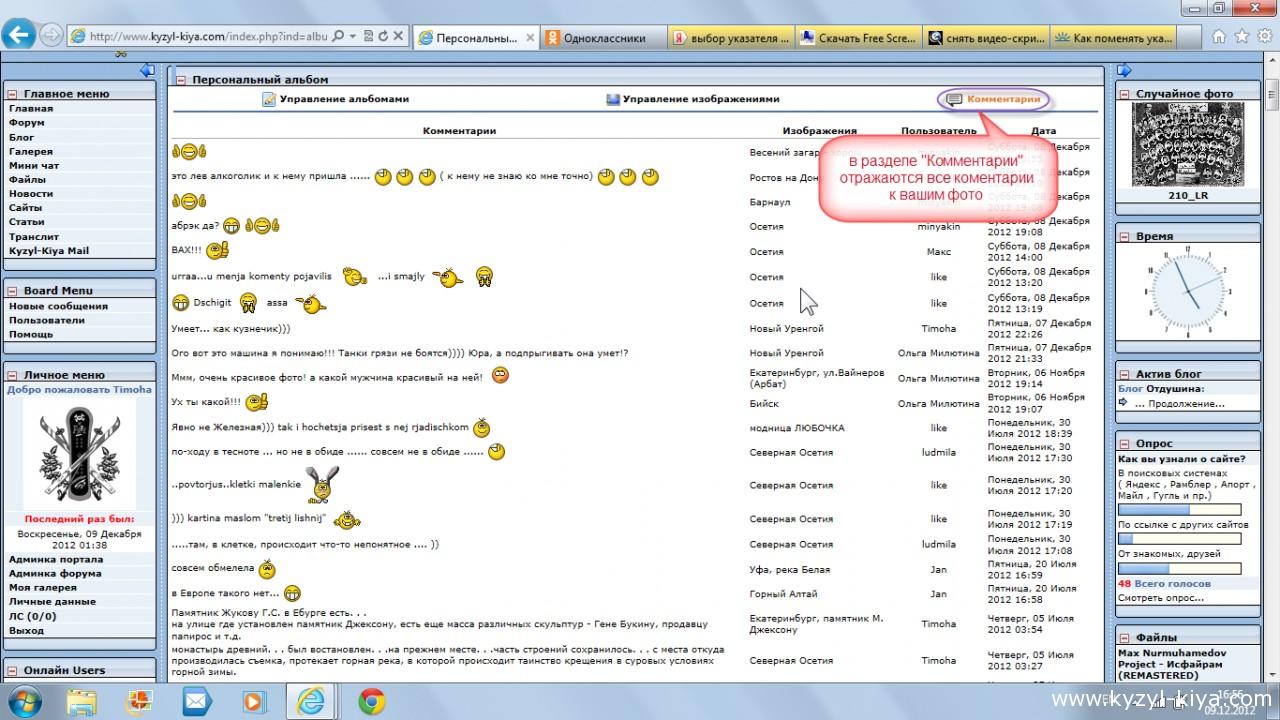Image resolution: width=1280 pixels, height=720 pixels.
Task: Collapse the Главное меню panel
Action: click(x=11, y=94)
